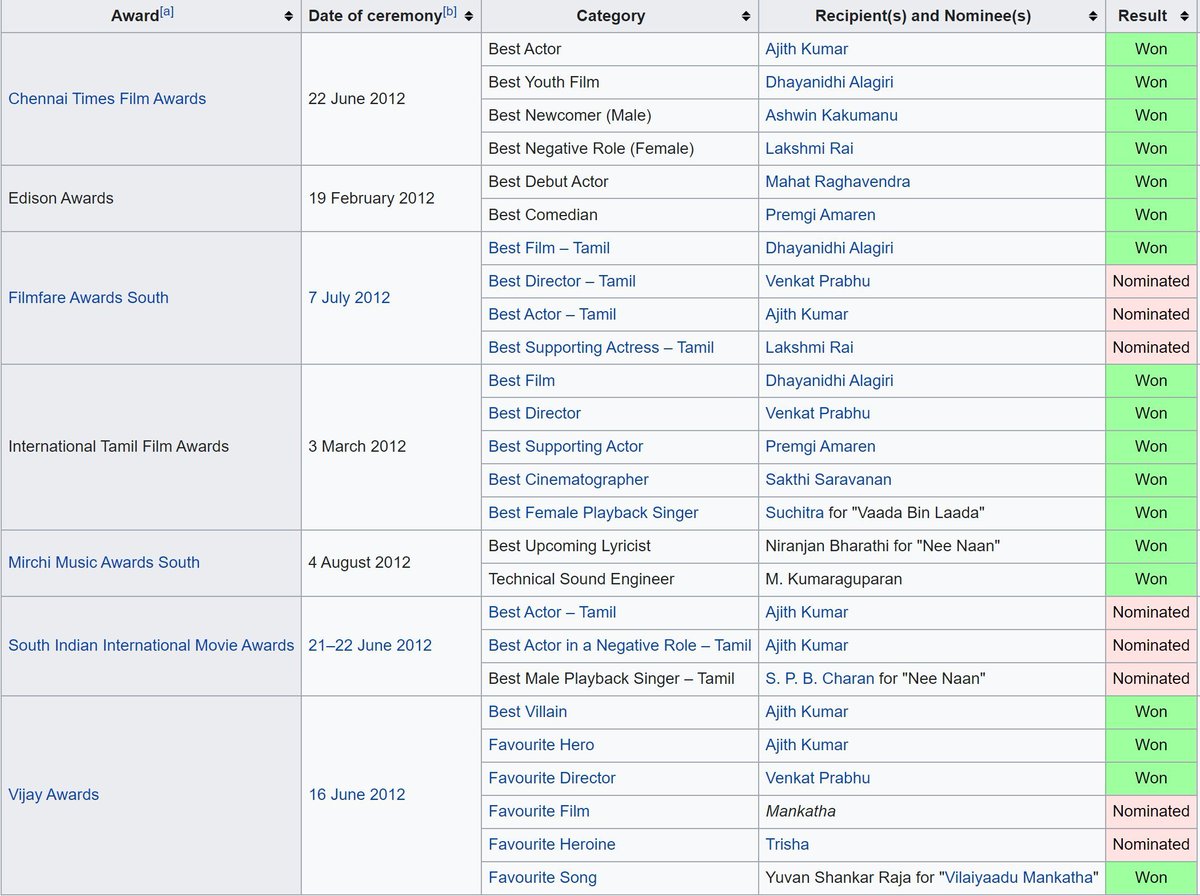Image resolution: width=1200 pixels, height=896 pixels.
Task: Open Best Cinematographer category link
Action: pyautogui.click(x=569, y=479)
